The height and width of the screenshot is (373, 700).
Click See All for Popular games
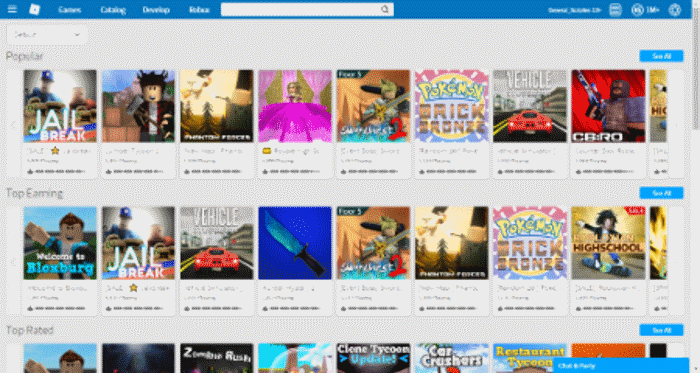point(661,56)
